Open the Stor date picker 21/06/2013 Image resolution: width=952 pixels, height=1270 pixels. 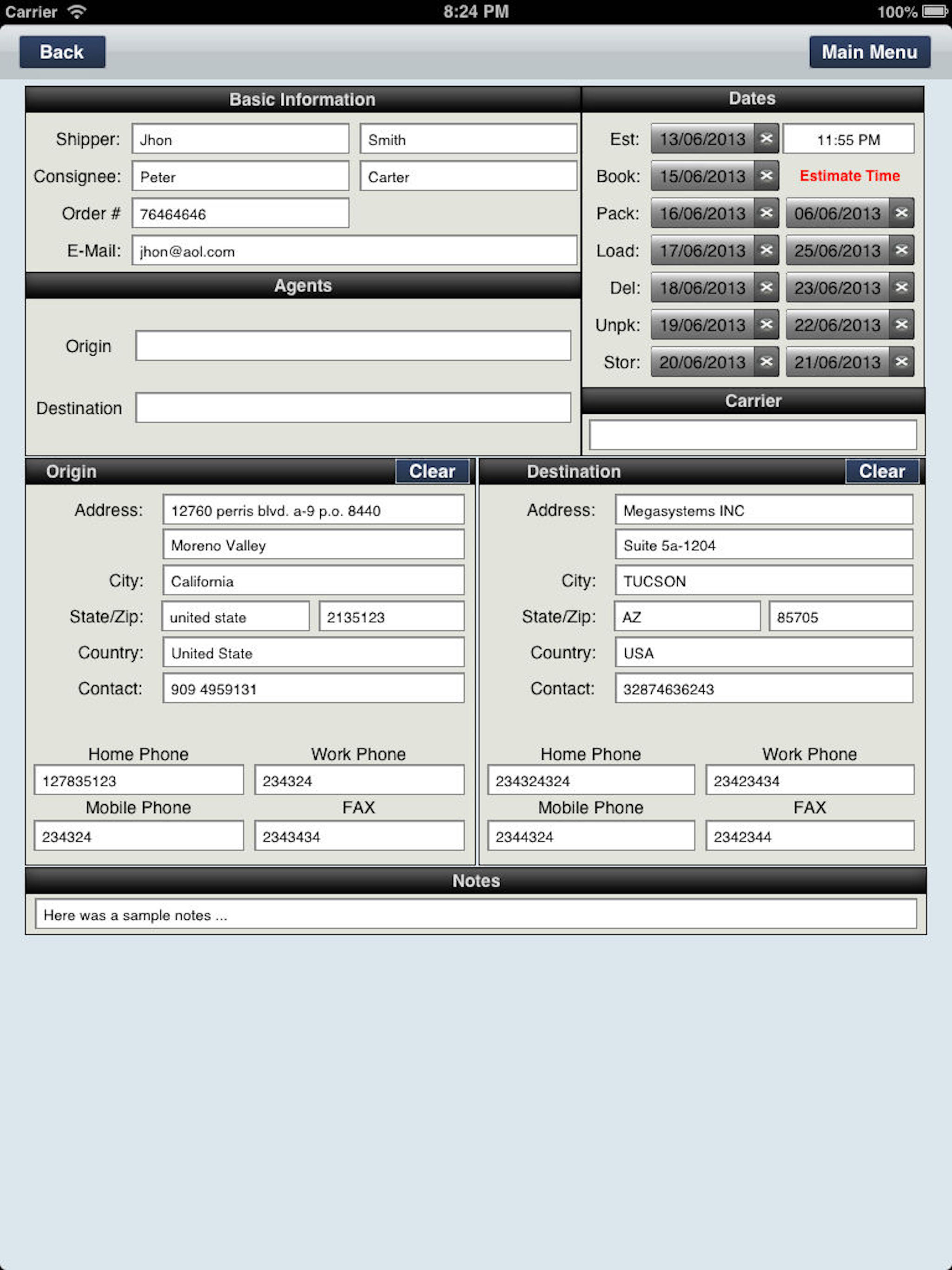tap(838, 362)
